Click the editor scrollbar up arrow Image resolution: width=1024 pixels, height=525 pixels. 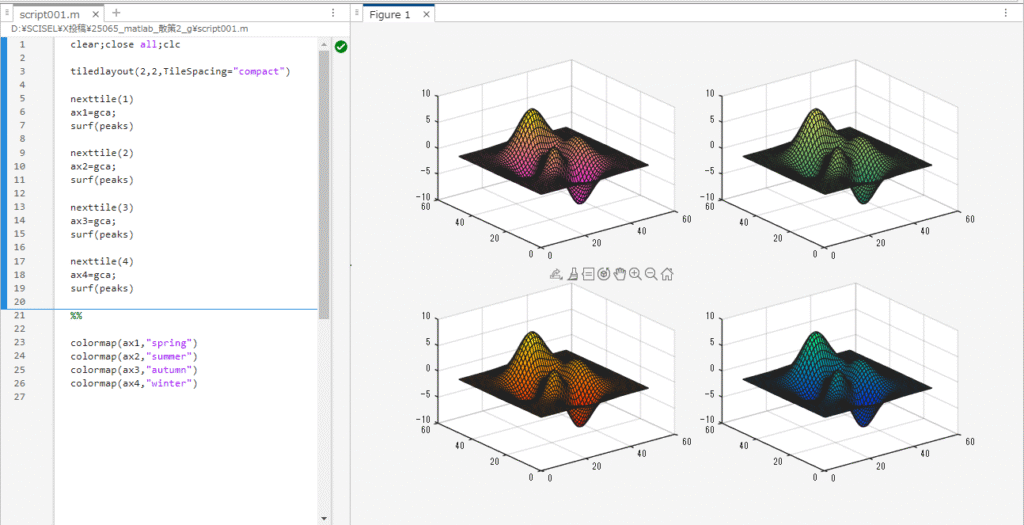(323, 44)
